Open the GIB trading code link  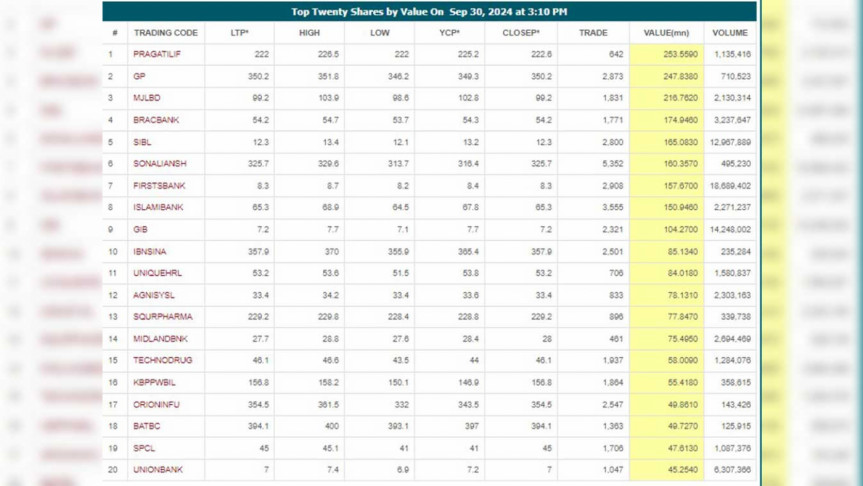coord(140,230)
